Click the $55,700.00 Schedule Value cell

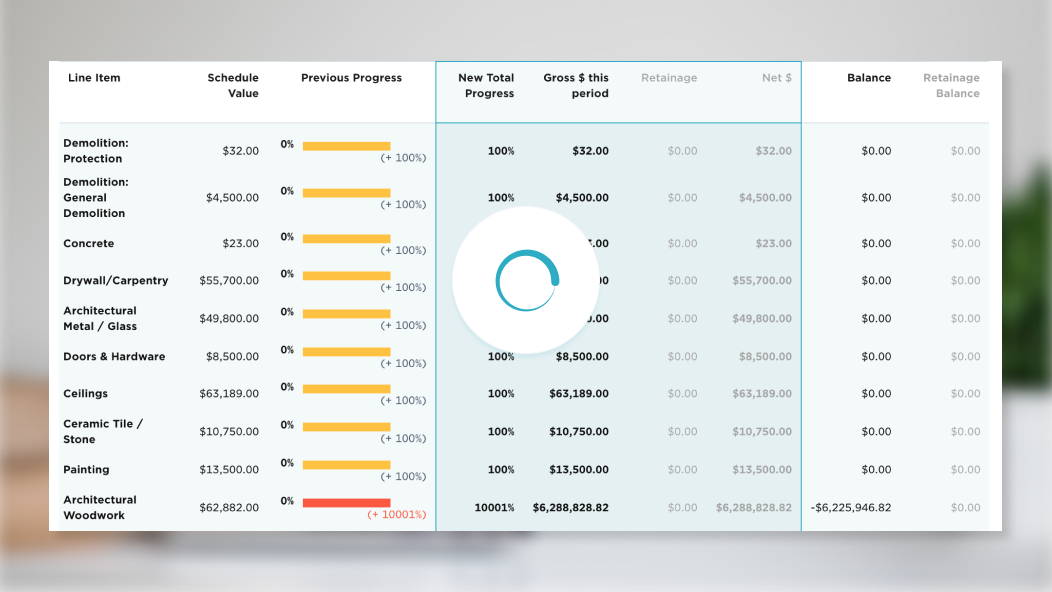coord(229,281)
